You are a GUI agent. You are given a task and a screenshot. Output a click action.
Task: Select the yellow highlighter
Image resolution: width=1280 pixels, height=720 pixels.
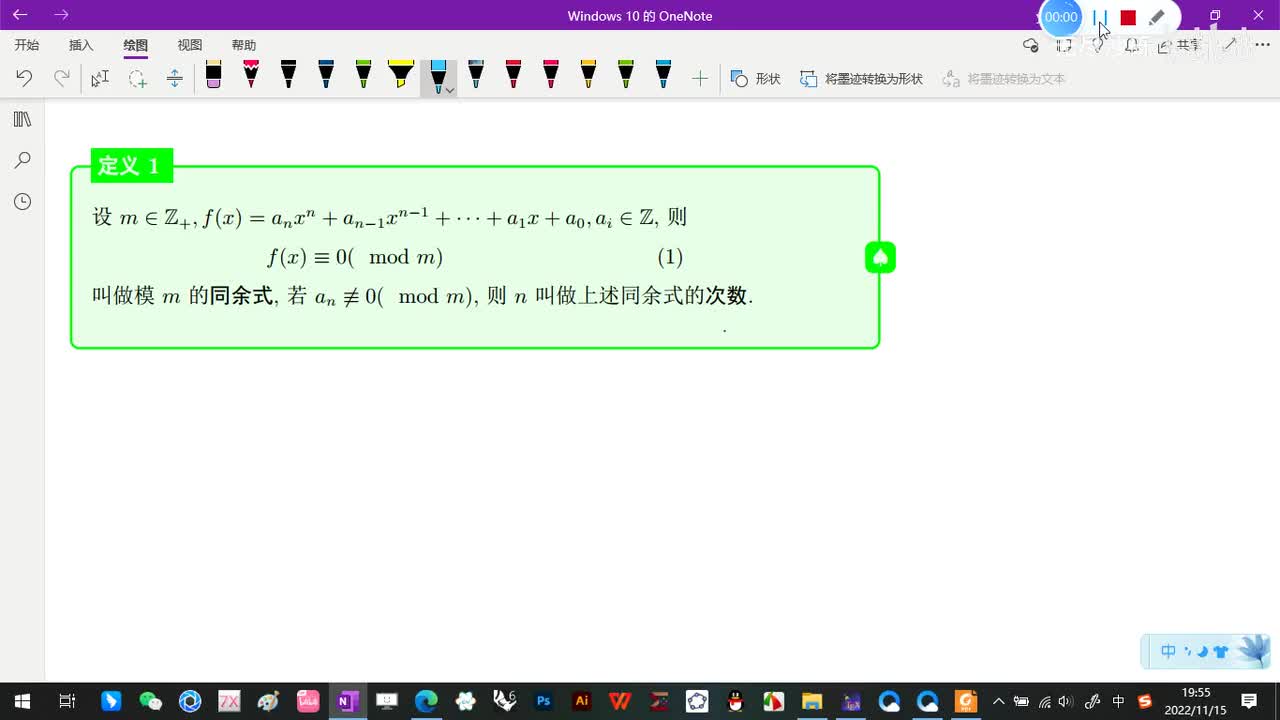(x=401, y=75)
